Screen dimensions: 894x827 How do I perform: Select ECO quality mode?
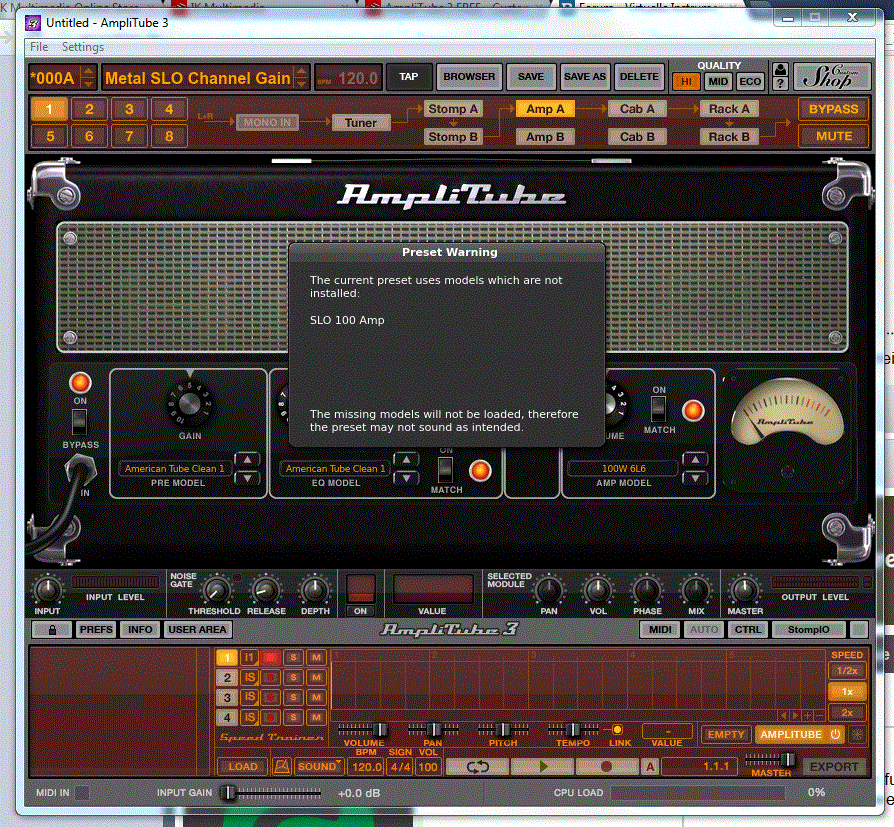pos(750,82)
